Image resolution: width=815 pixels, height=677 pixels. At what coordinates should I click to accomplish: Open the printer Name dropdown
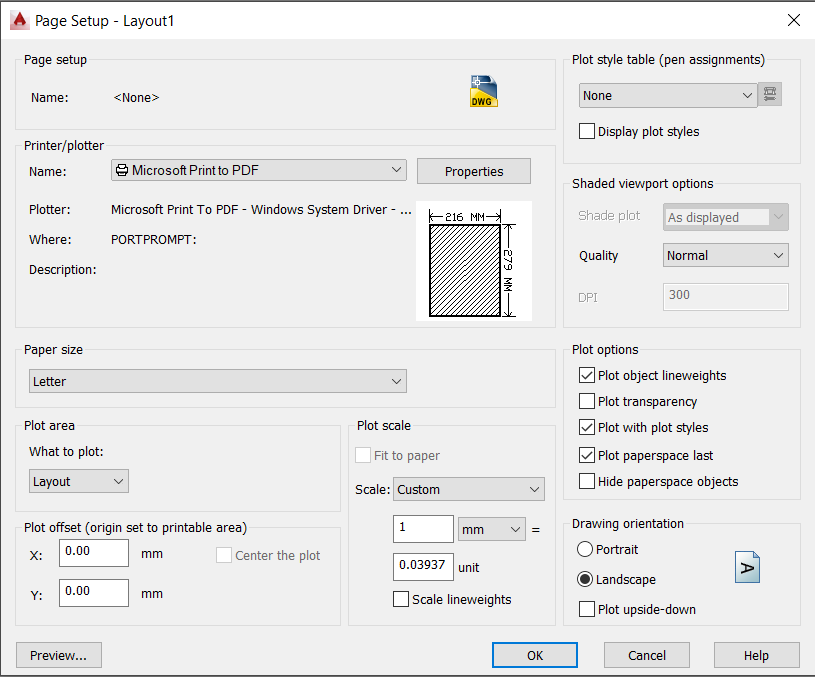(258, 170)
